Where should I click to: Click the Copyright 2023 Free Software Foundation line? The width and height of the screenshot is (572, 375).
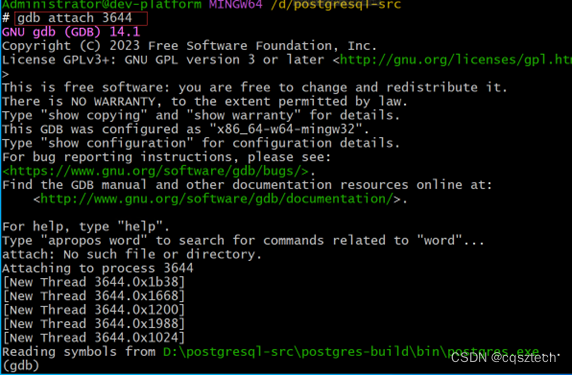pos(189,46)
